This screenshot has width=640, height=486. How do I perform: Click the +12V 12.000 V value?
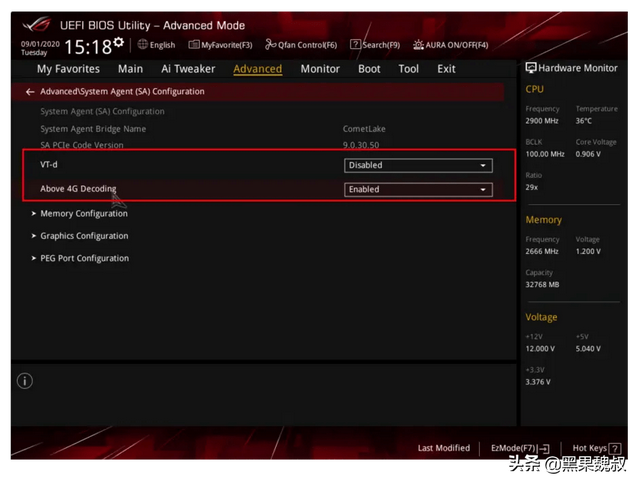pyautogui.click(x=540, y=348)
